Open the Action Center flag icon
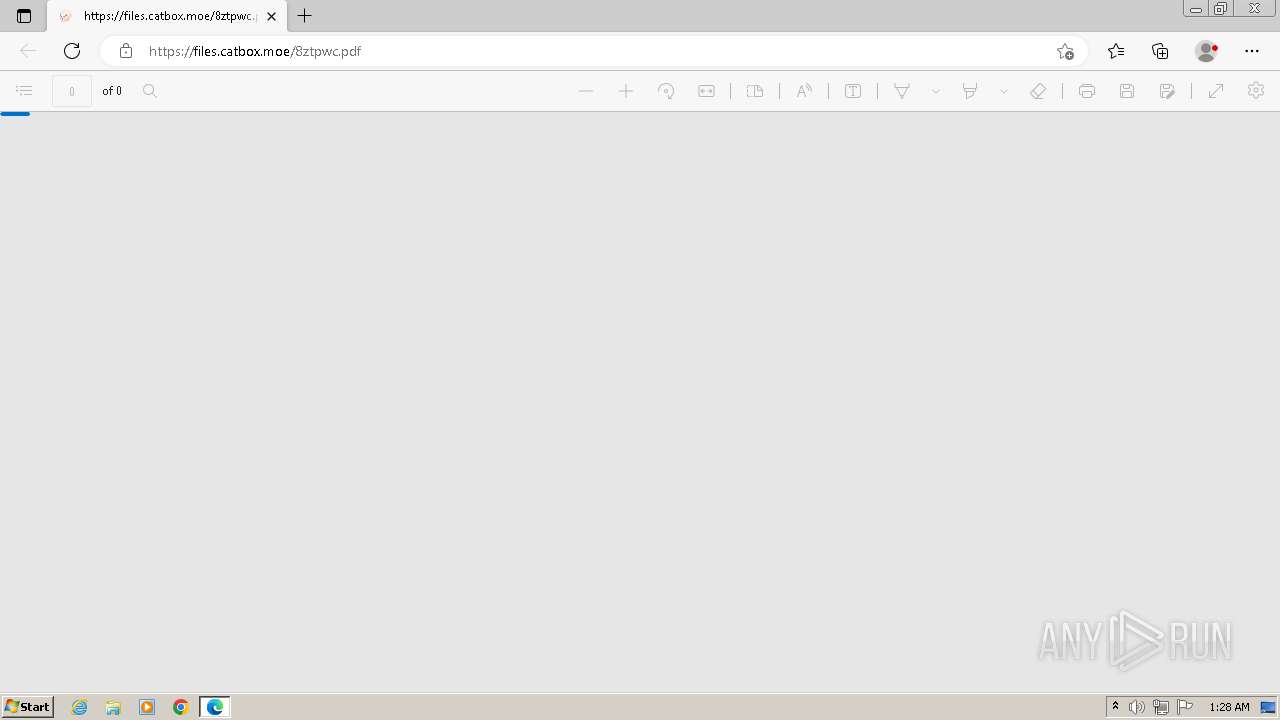Viewport: 1280px width, 720px height. click(x=1185, y=707)
